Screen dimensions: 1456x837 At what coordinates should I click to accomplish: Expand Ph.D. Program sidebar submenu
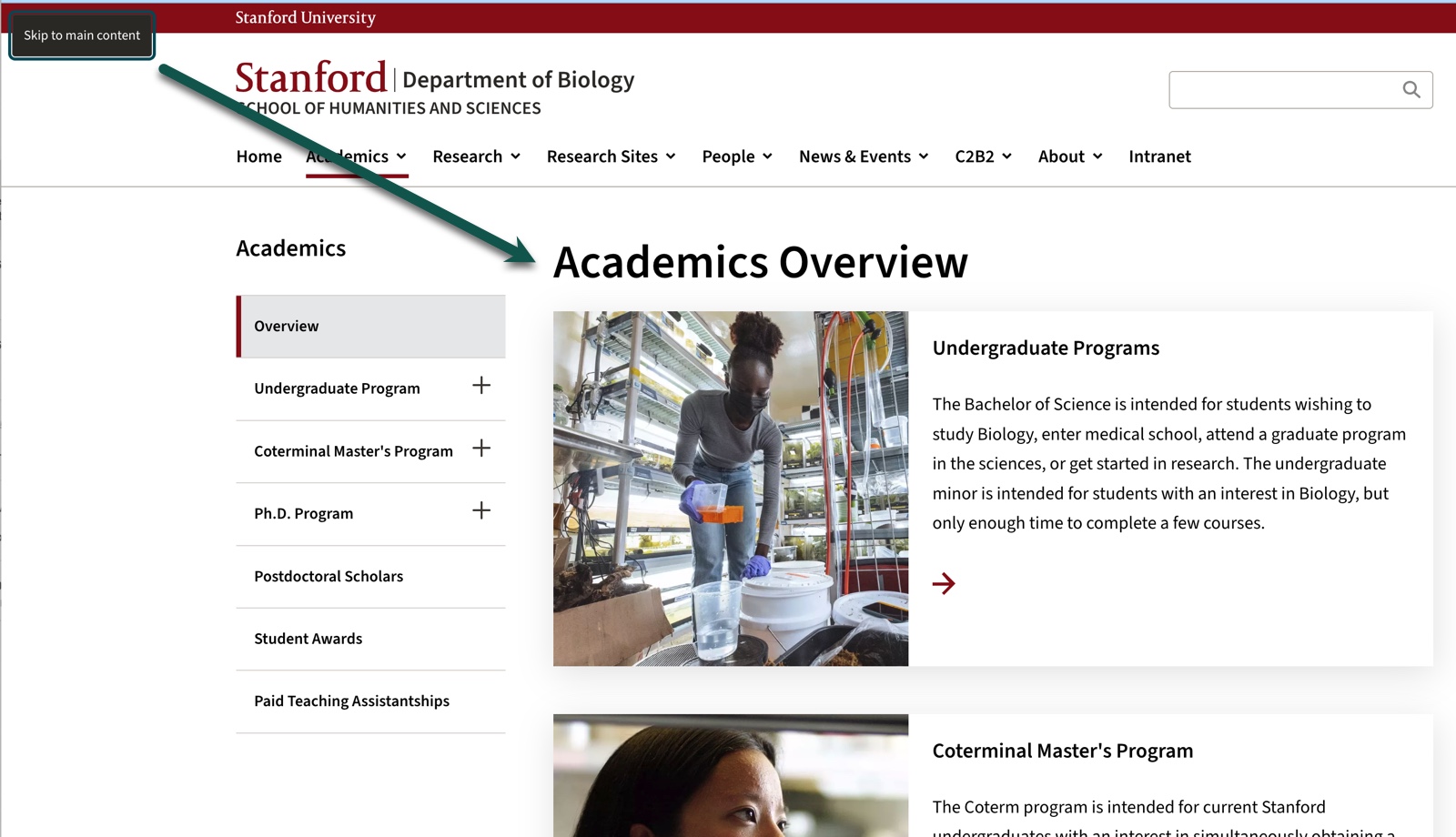[x=481, y=511]
